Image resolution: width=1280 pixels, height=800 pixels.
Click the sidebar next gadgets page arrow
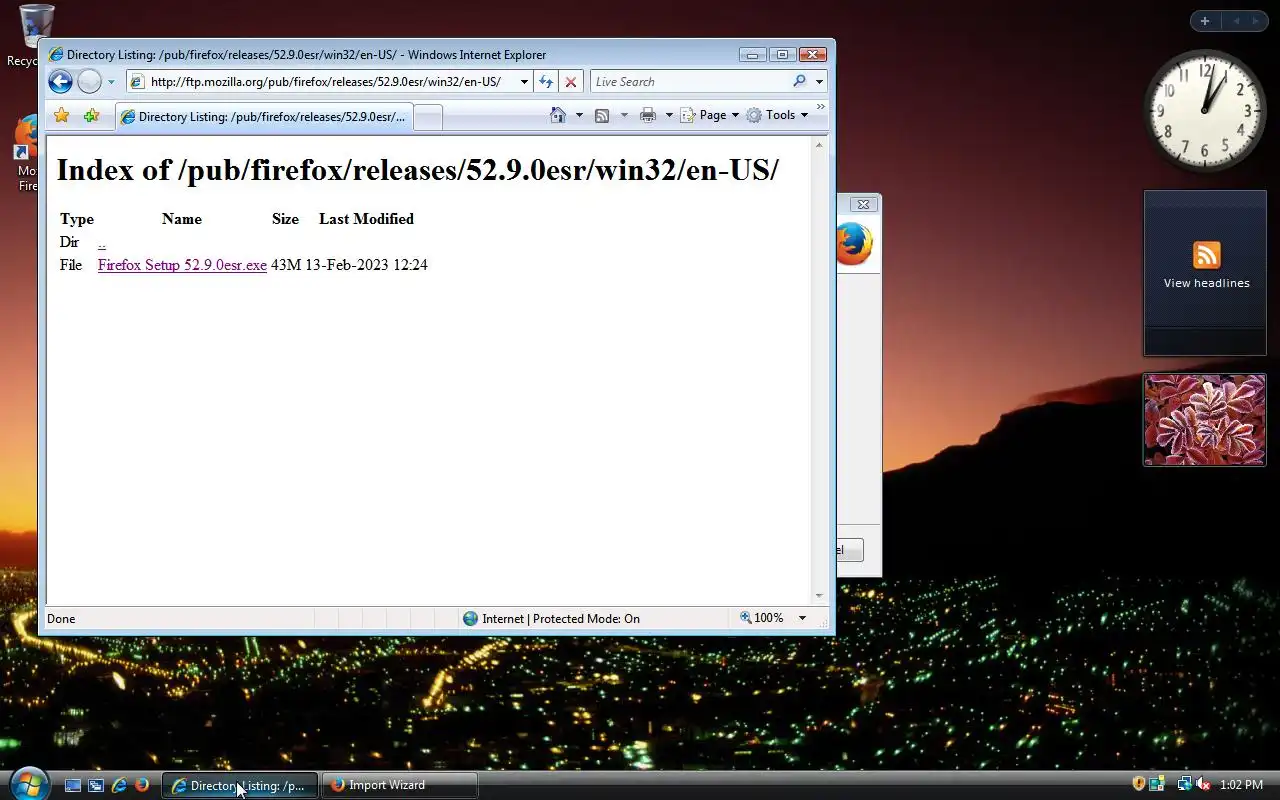1256,21
